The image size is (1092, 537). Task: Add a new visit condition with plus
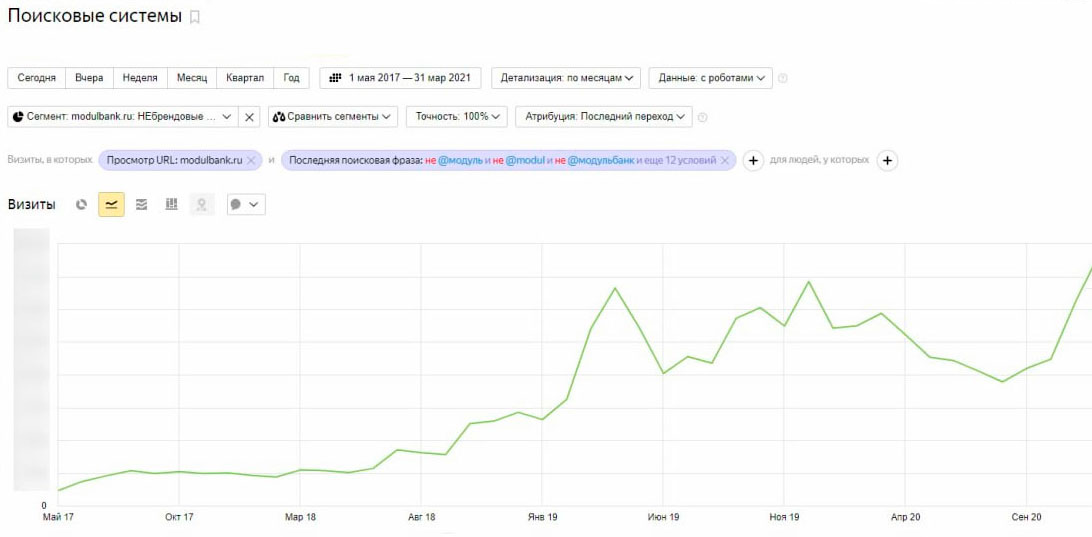click(754, 160)
